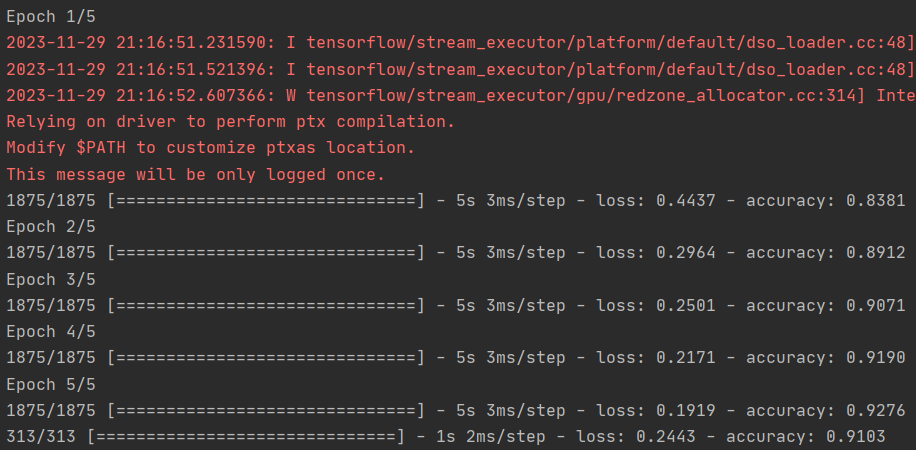This screenshot has width=916, height=450.
Task: Select the accuracy value 0.9276
Action: coord(876,409)
